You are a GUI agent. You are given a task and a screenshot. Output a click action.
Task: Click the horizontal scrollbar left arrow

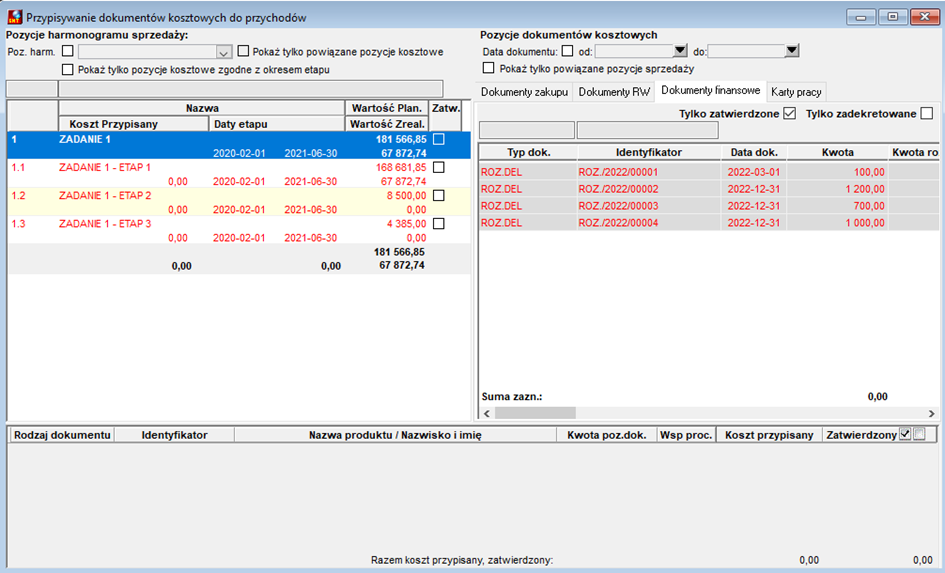click(487, 413)
